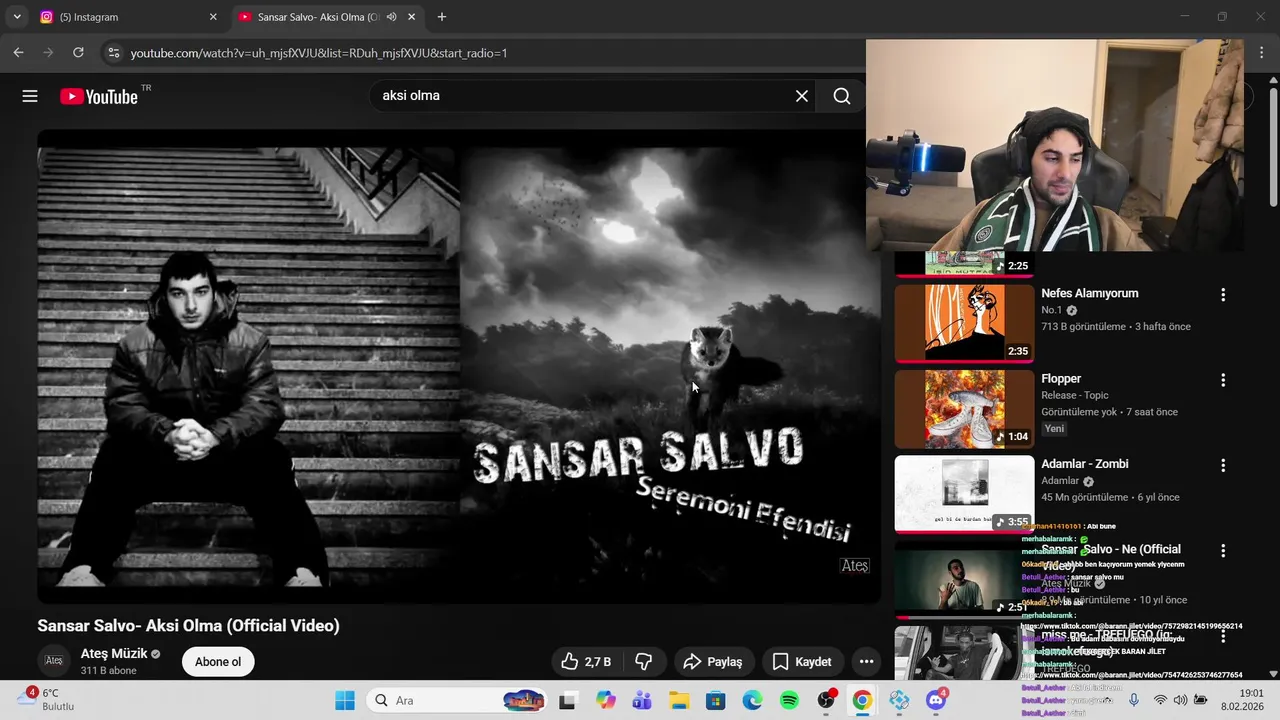Open options menu for Nefes Alamıyorum
Image resolution: width=1280 pixels, height=720 pixels.
pyautogui.click(x=1222, y=295)
